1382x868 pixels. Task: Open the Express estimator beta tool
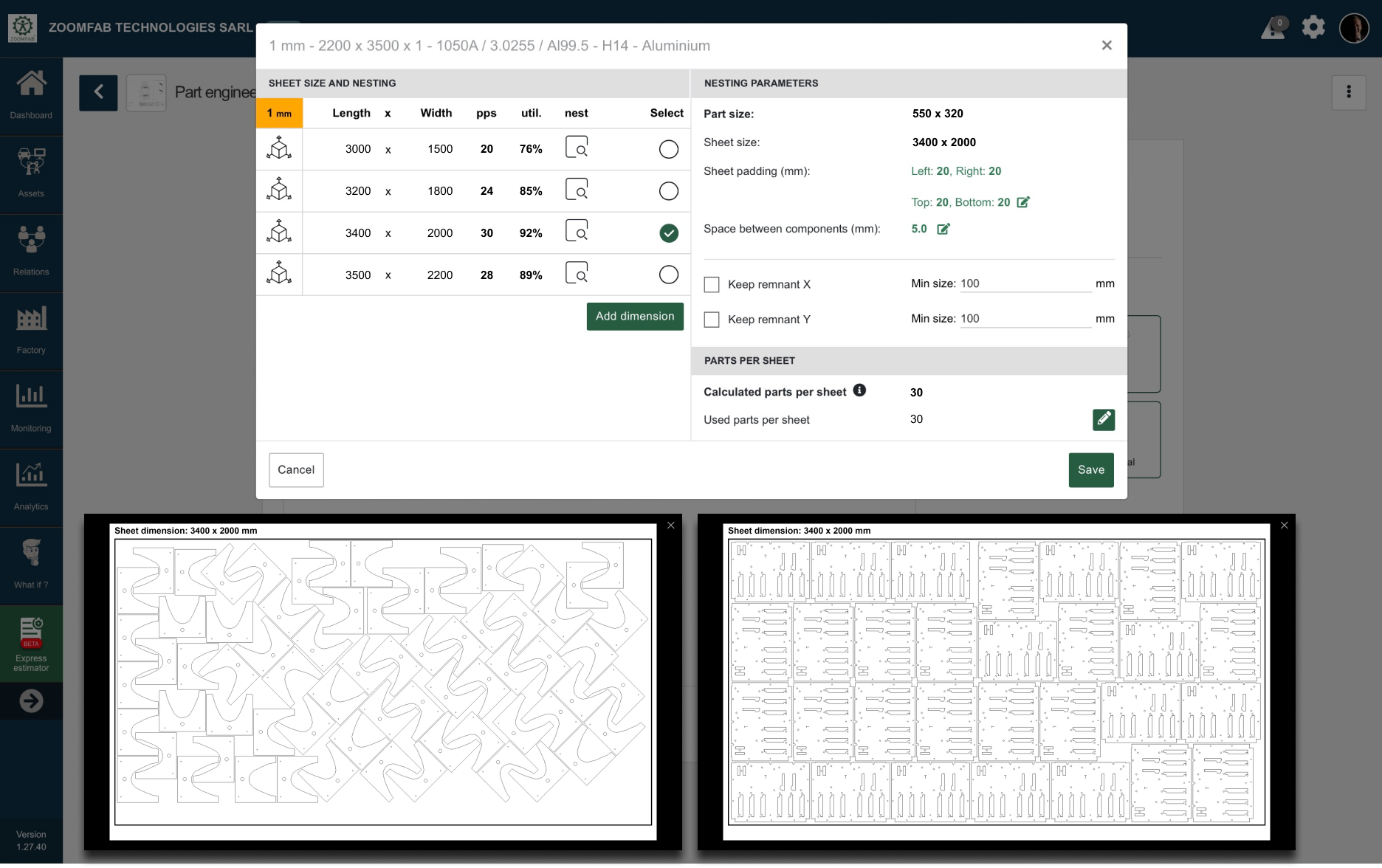click(x=31, y=641)
